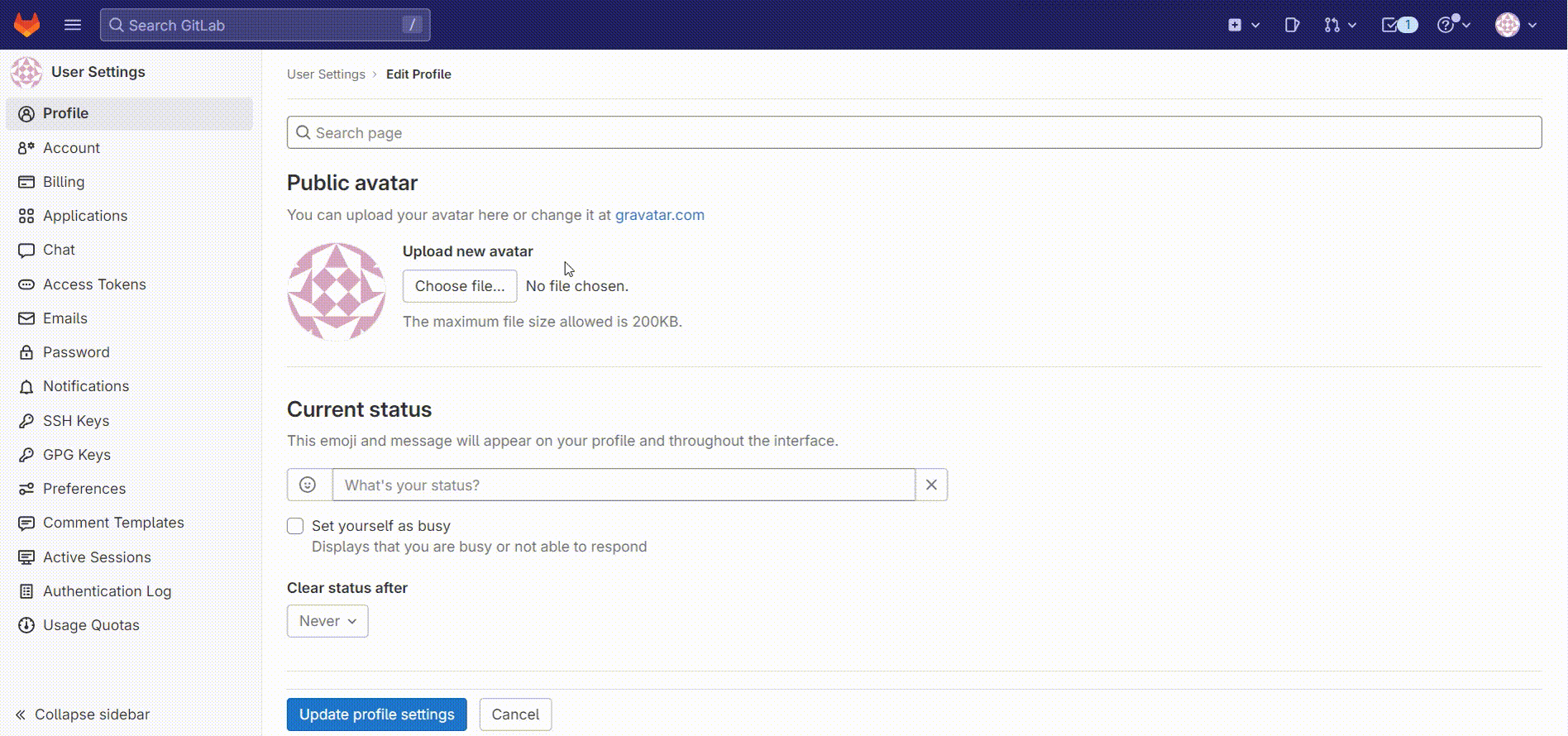This screenshot has width=1568, height=736.
Task: Go to SSH Keys settings
Action: [76, 421]
